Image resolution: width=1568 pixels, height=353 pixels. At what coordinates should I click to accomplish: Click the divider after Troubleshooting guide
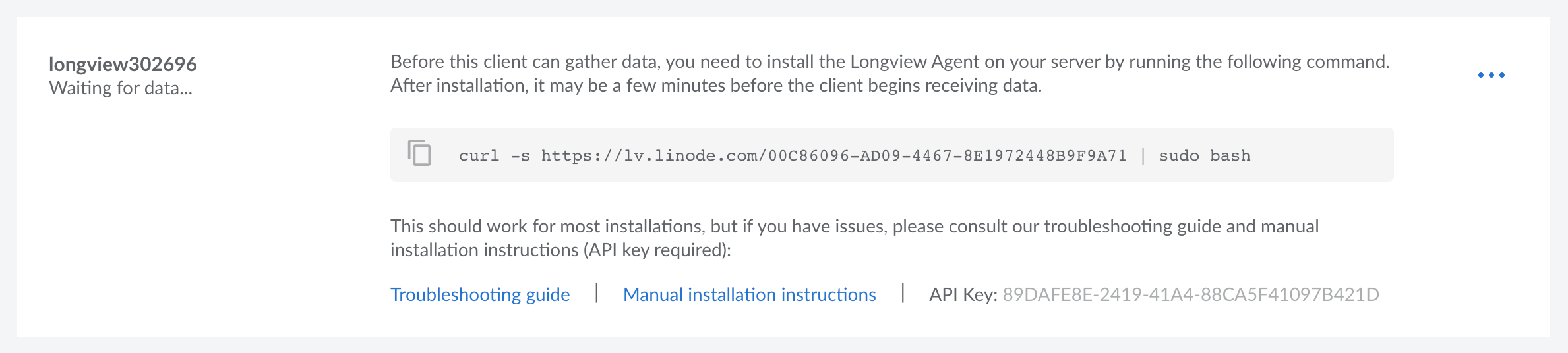(x=597, y=293)
